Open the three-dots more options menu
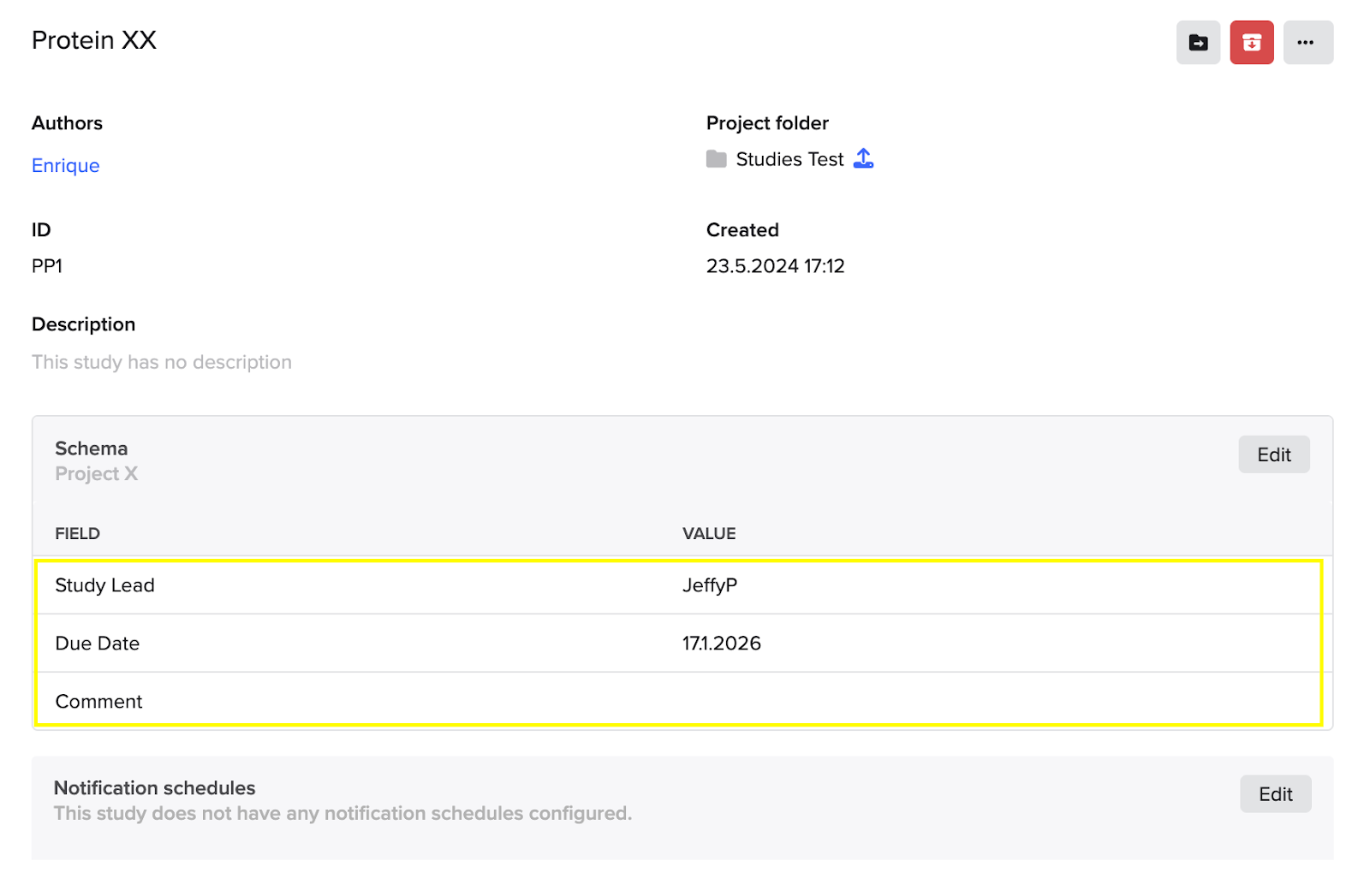The image size is (1370, 896). [1307, 43]
